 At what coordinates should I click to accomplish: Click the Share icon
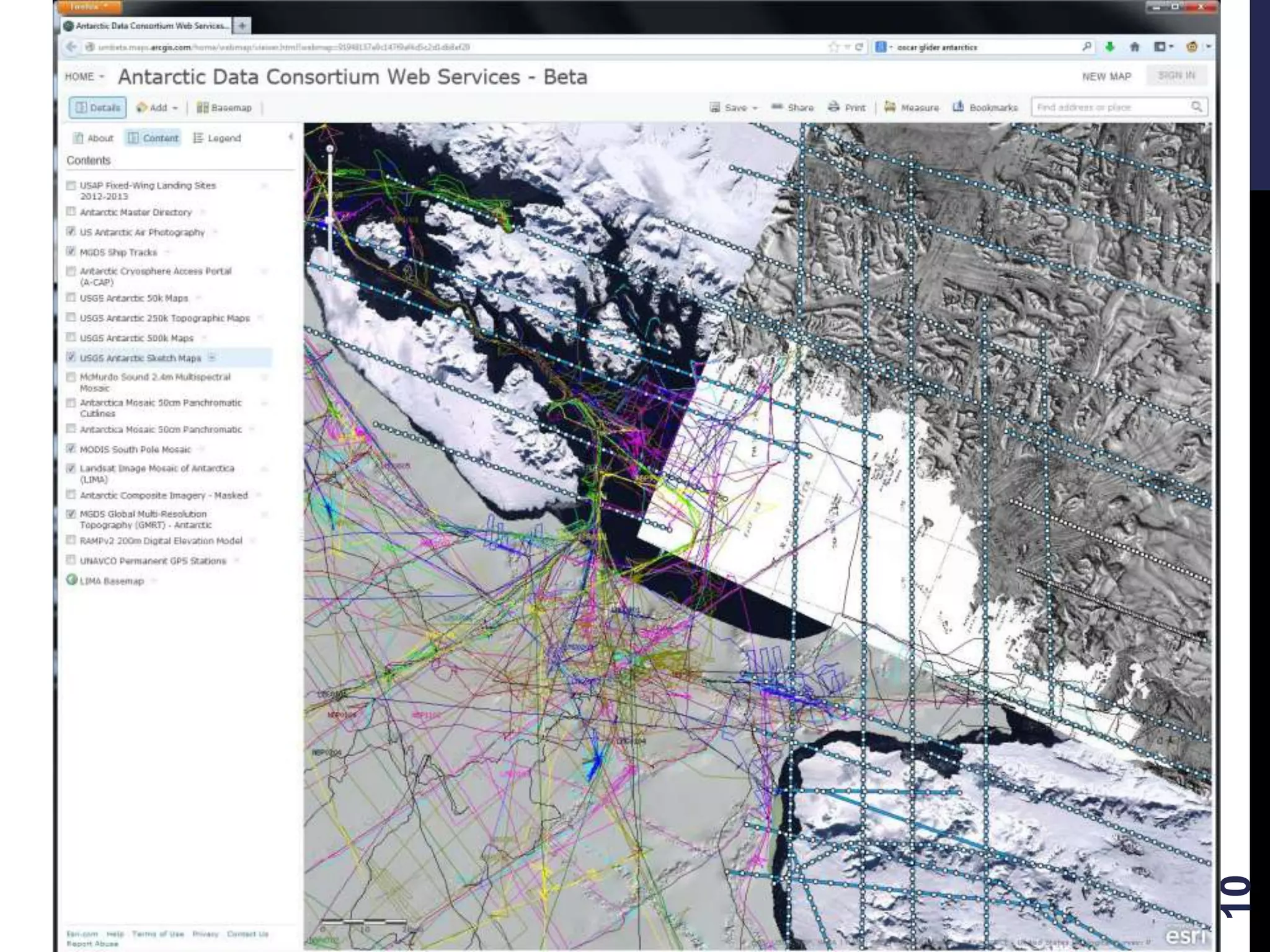coord(777,107)
